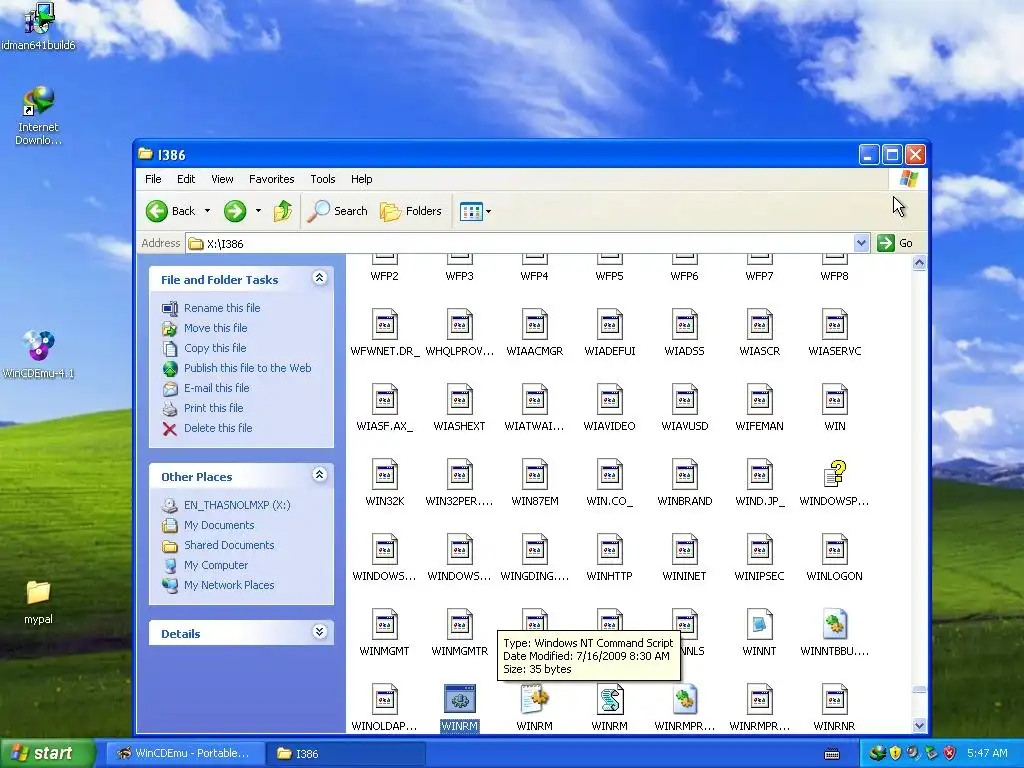Open the Help menu
This screenshot has height=768, width=1024.
coord(361,179)
